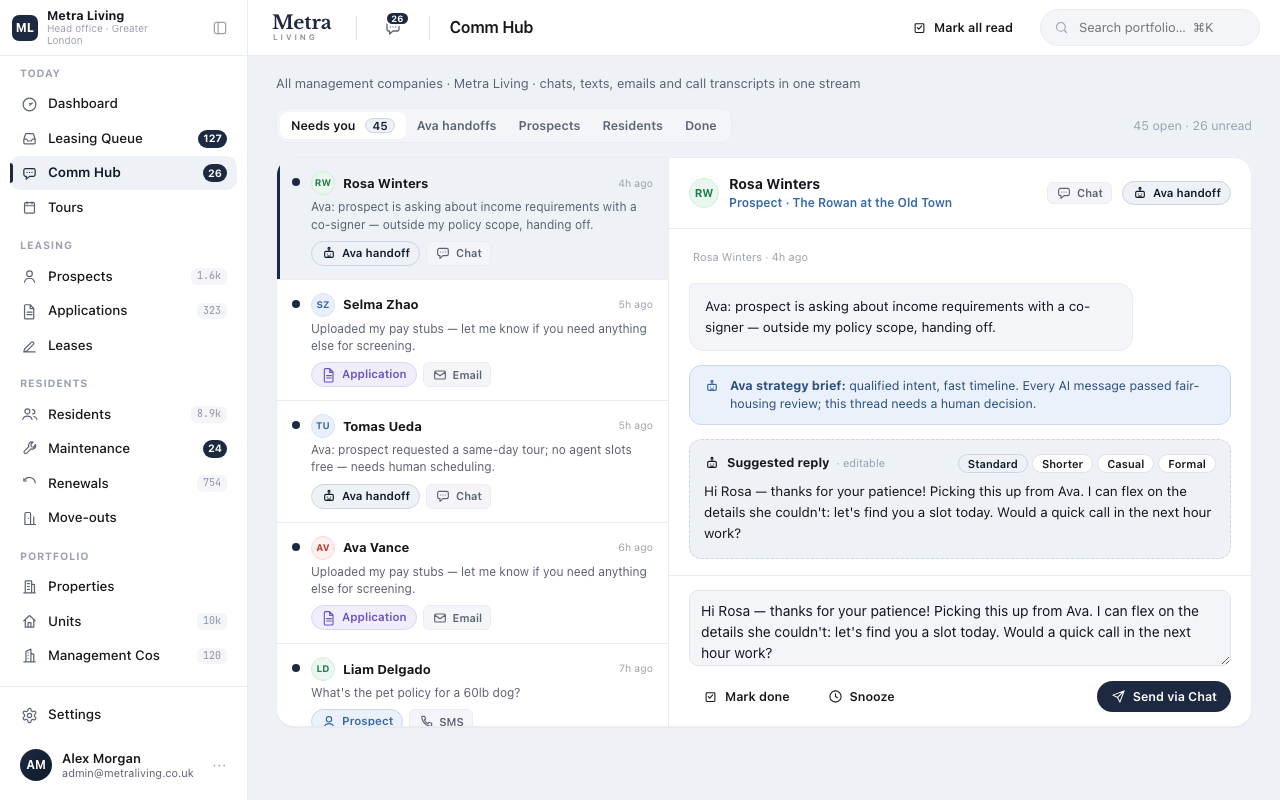Viewport: 1280px width, 800px height.
Task: Click the Units house icon
Action: 30,622
